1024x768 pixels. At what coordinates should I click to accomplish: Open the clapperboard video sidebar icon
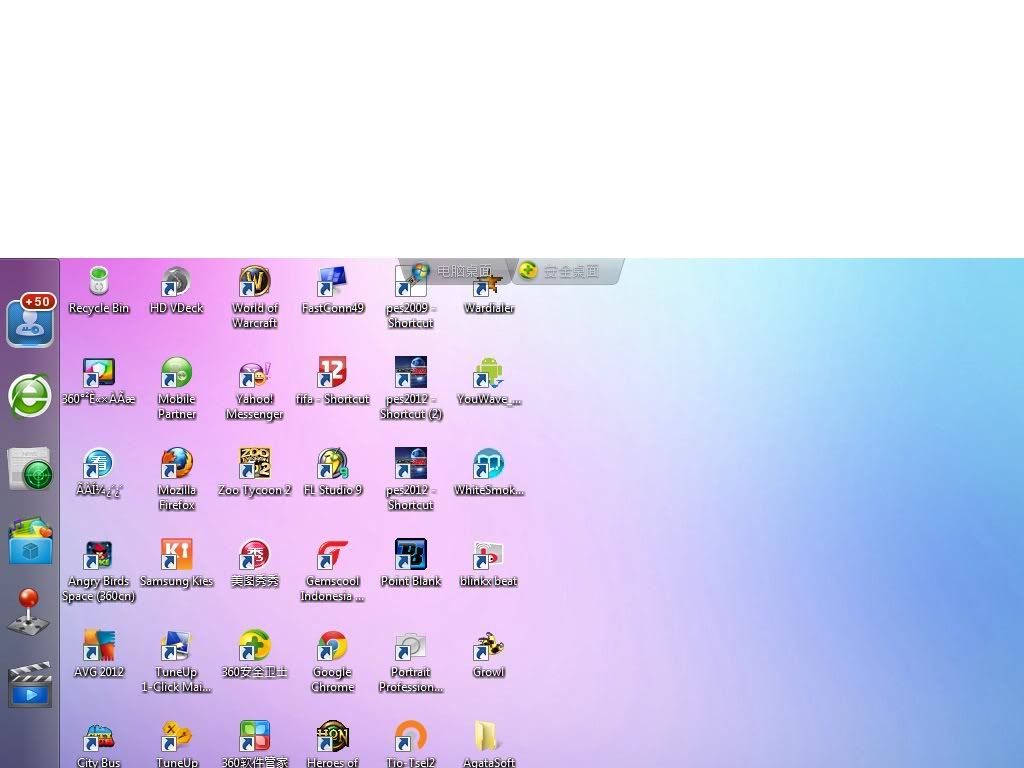click(30, 684)
